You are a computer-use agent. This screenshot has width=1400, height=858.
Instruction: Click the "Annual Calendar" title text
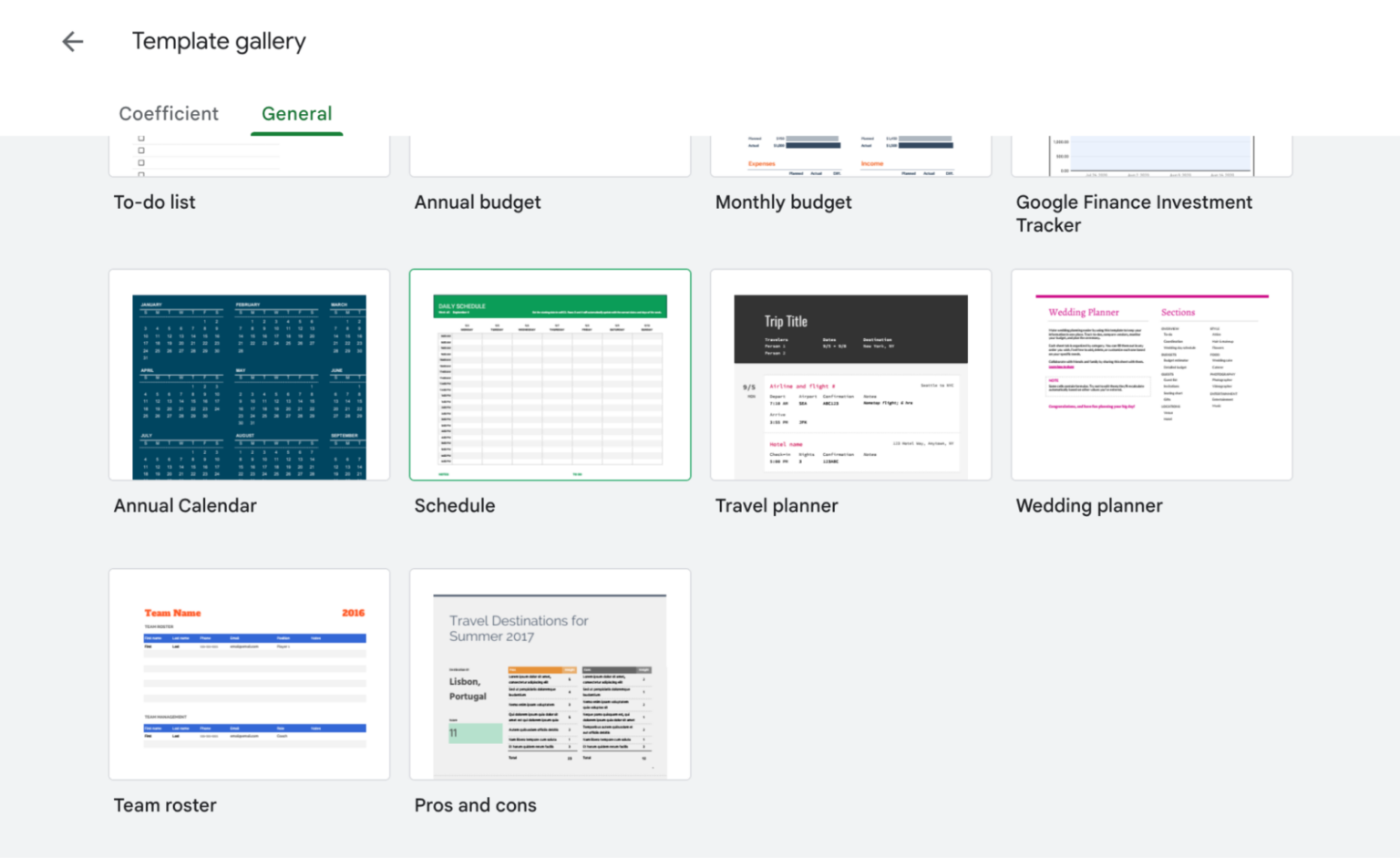[x=185, y=506]
